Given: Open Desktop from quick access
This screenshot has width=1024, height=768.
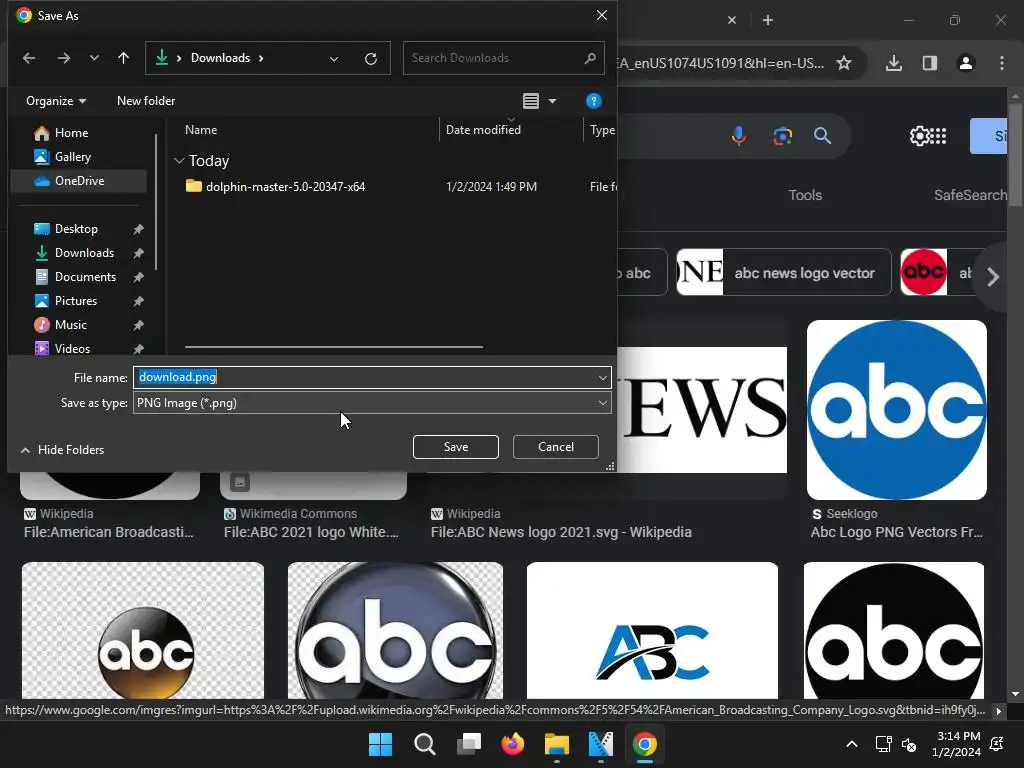Looking at the screenshot, I should [76, 229].
